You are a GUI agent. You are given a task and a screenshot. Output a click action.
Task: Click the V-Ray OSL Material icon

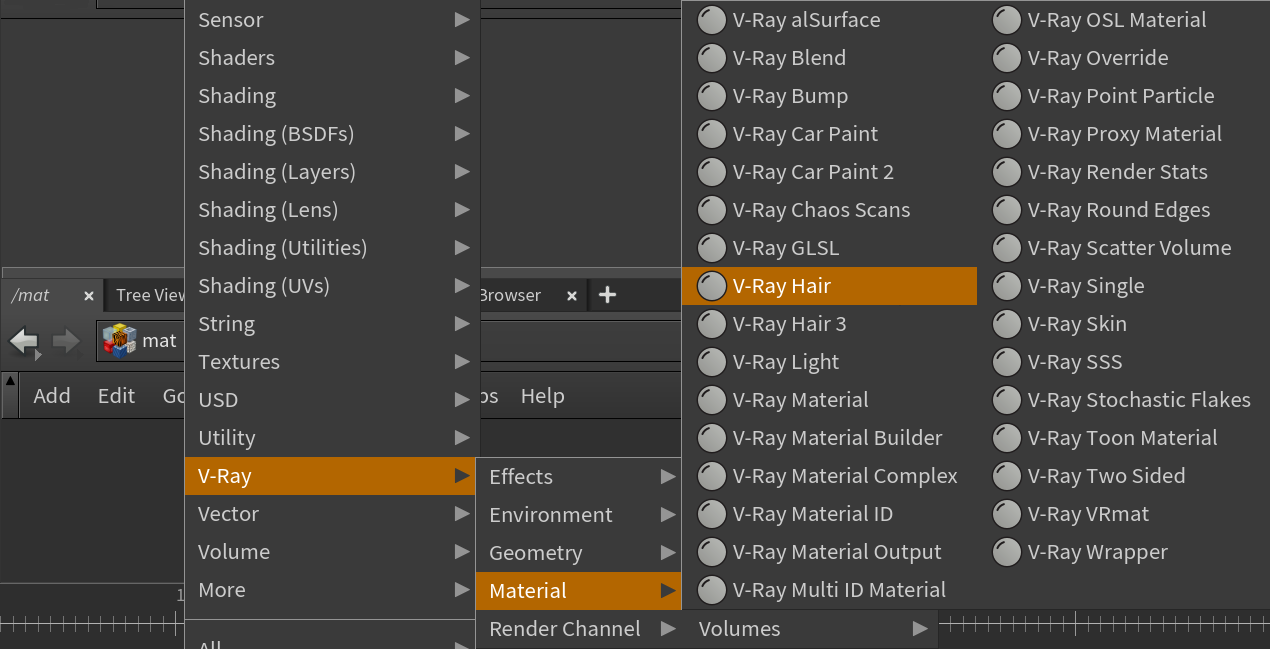click(x=1007, y=20)
